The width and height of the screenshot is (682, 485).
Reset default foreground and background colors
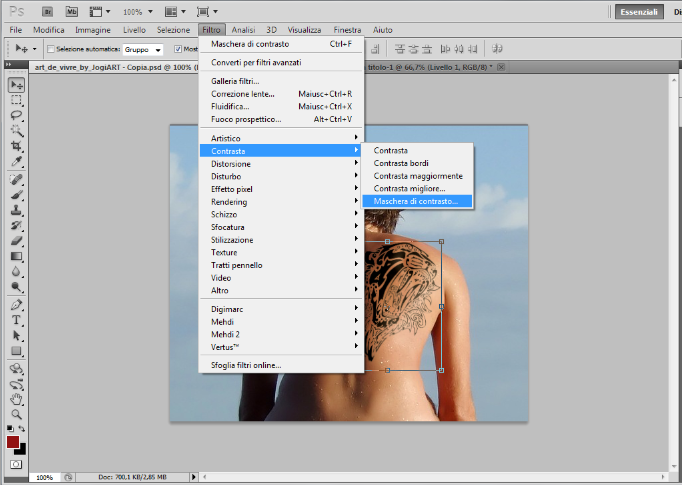click(10, 428)
